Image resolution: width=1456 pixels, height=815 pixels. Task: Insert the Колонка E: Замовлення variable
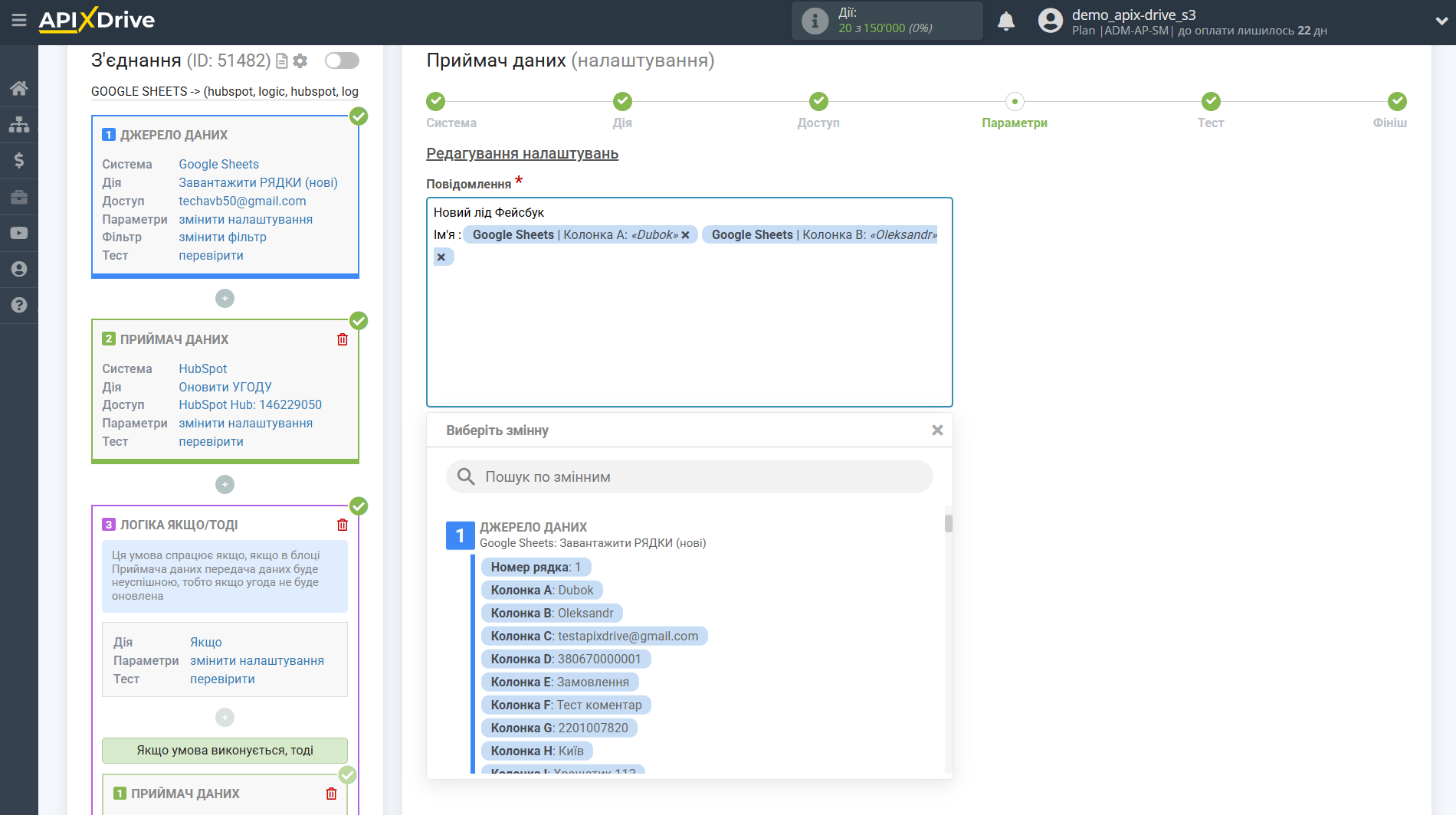[x=560, y=682]
